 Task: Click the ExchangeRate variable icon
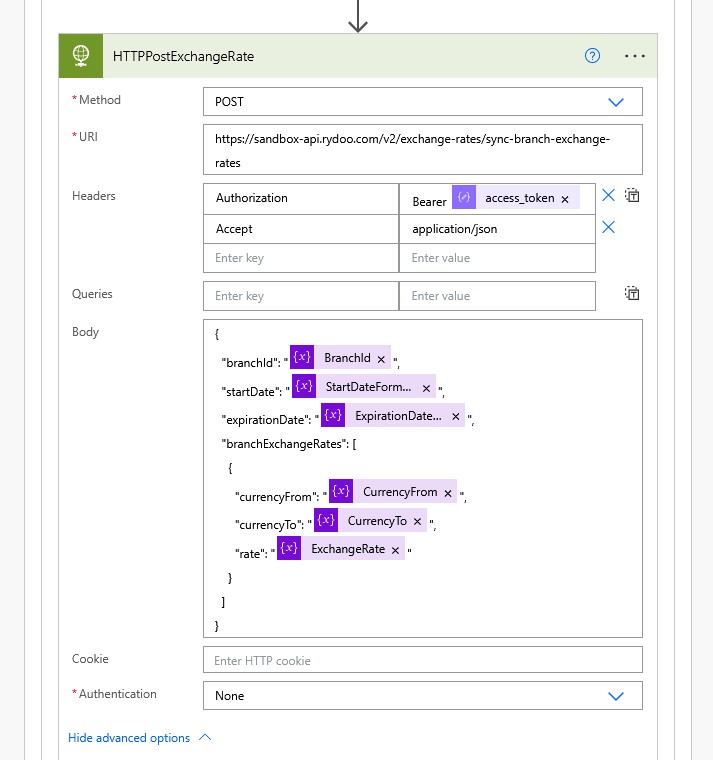tap(289, 548)
